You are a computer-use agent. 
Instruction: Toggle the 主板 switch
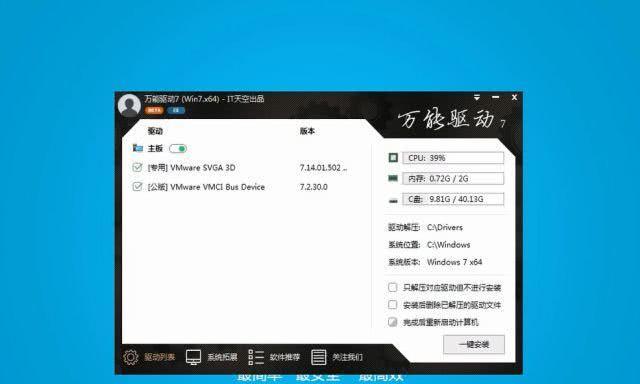[x=178, y=149]
